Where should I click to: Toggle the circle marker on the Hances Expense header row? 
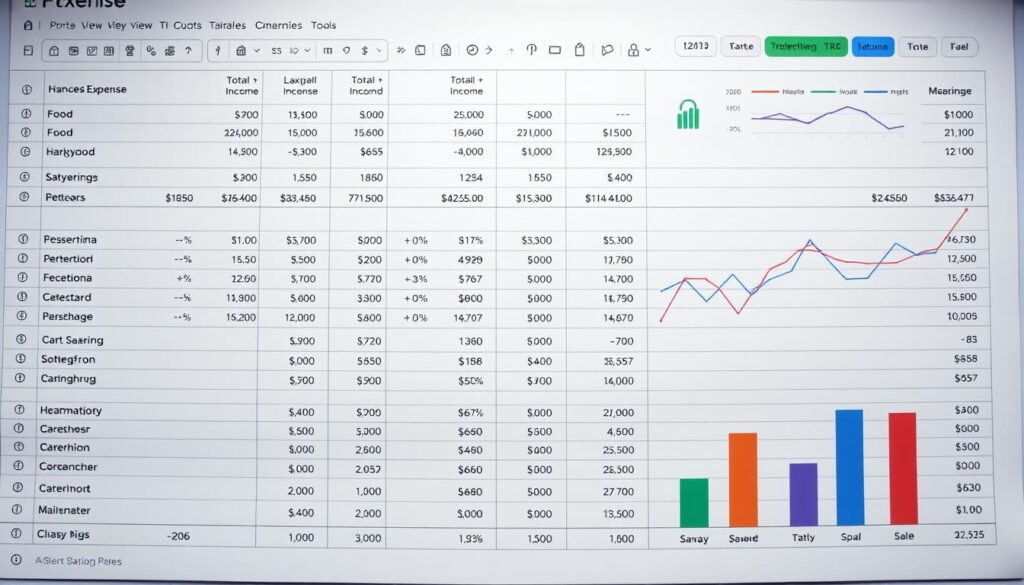(27, 90)
